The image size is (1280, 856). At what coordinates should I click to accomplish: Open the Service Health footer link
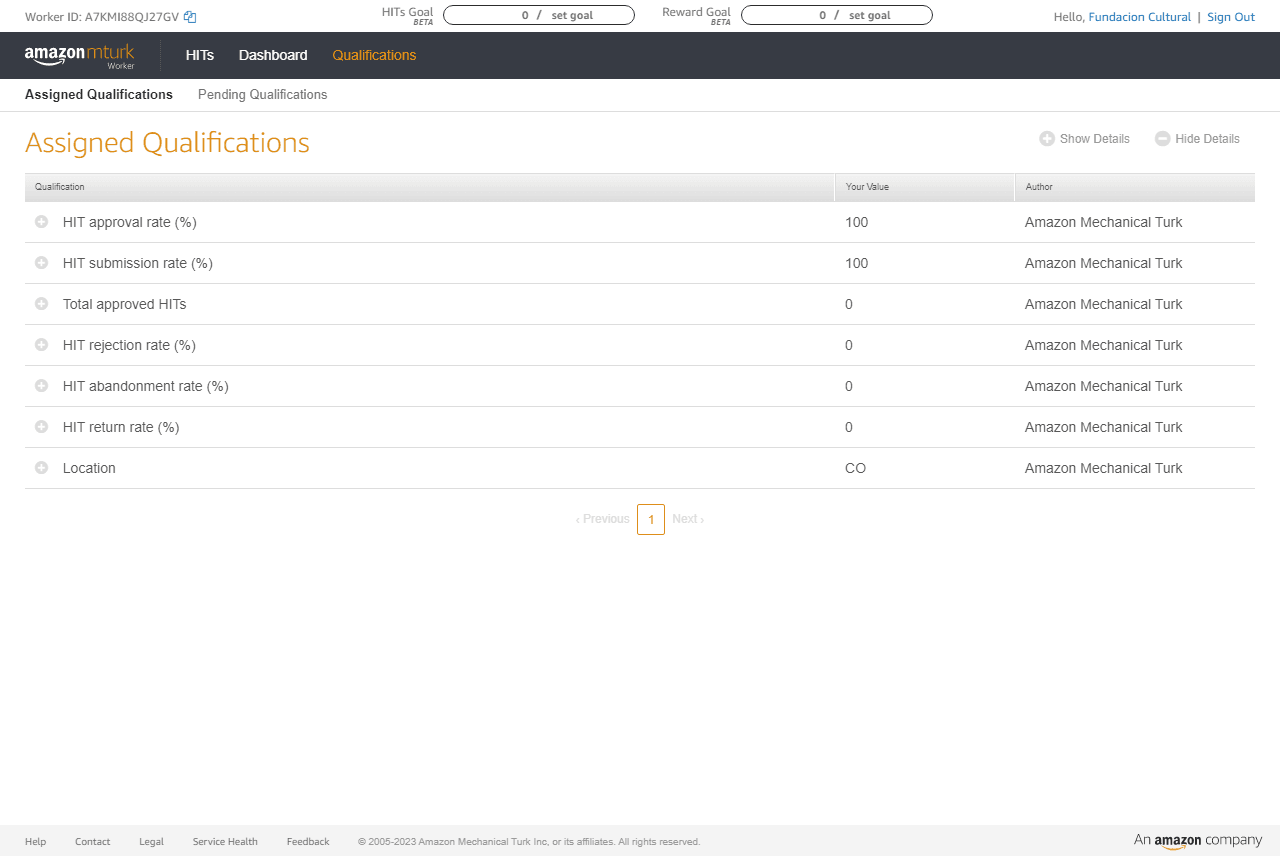(225, 842)
